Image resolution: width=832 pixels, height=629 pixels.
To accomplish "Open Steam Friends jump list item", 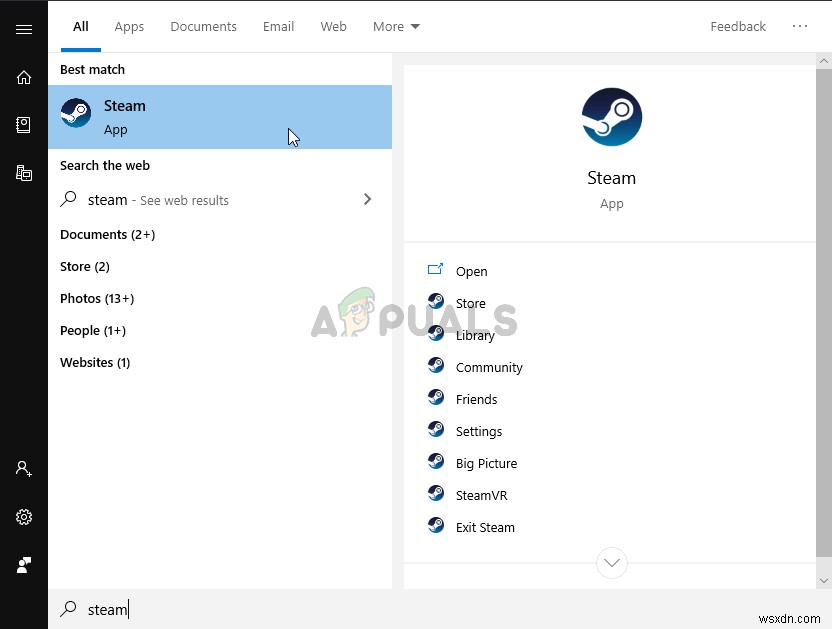I will [476, 399].
